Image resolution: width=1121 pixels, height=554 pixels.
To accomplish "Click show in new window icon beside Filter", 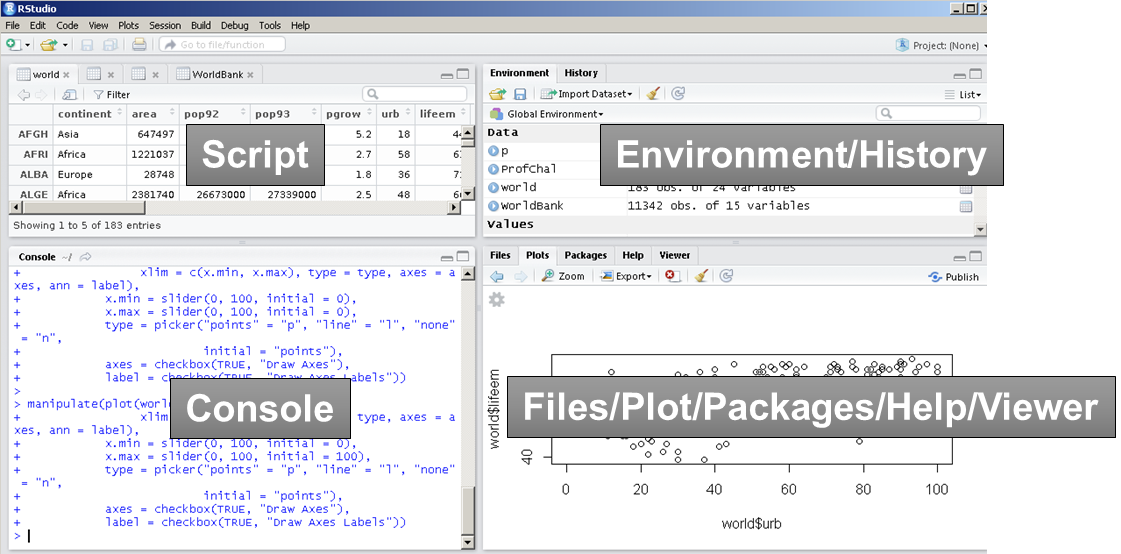I will (69, 94).
